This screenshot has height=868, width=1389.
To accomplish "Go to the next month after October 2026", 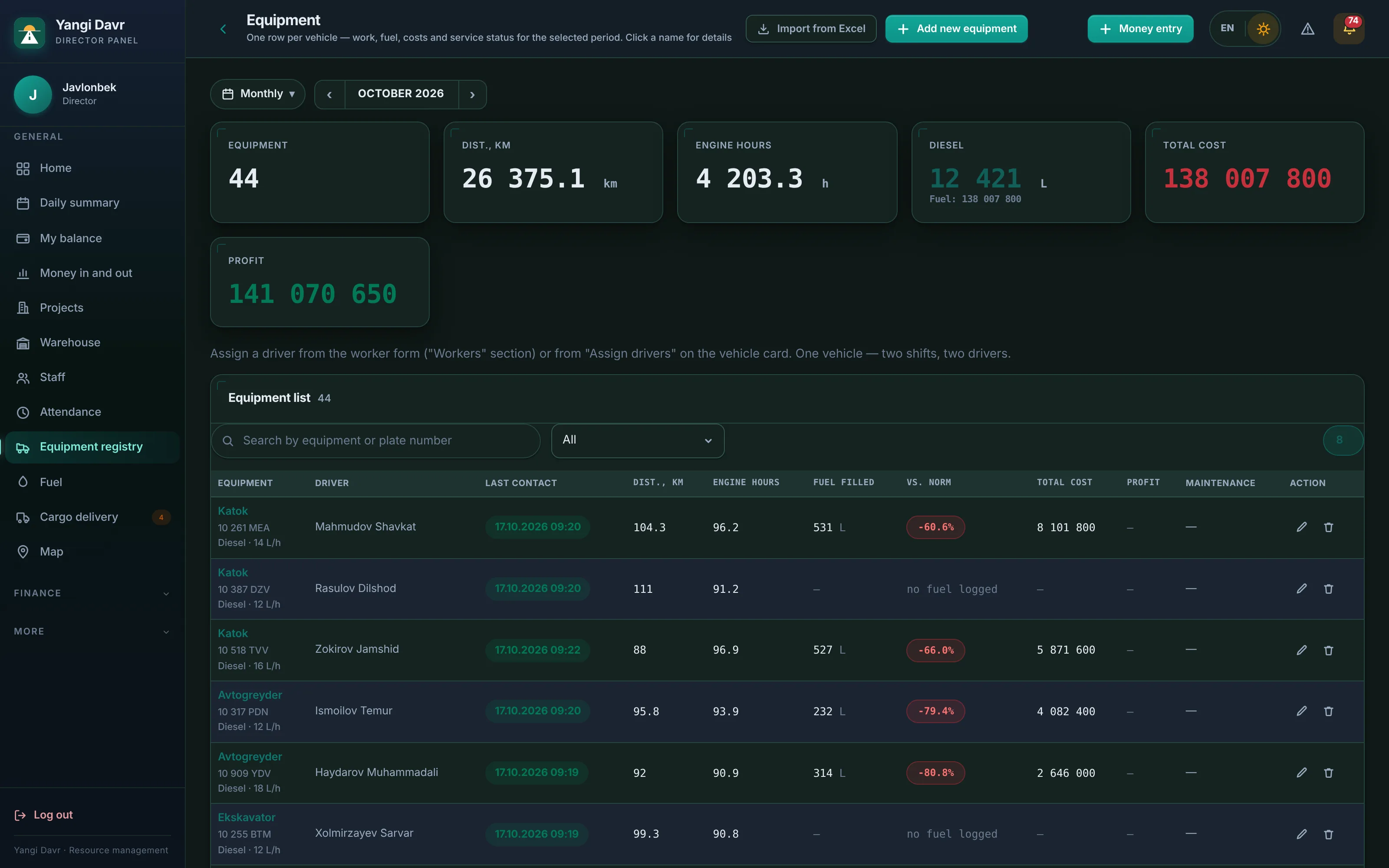I will point(472,95).
